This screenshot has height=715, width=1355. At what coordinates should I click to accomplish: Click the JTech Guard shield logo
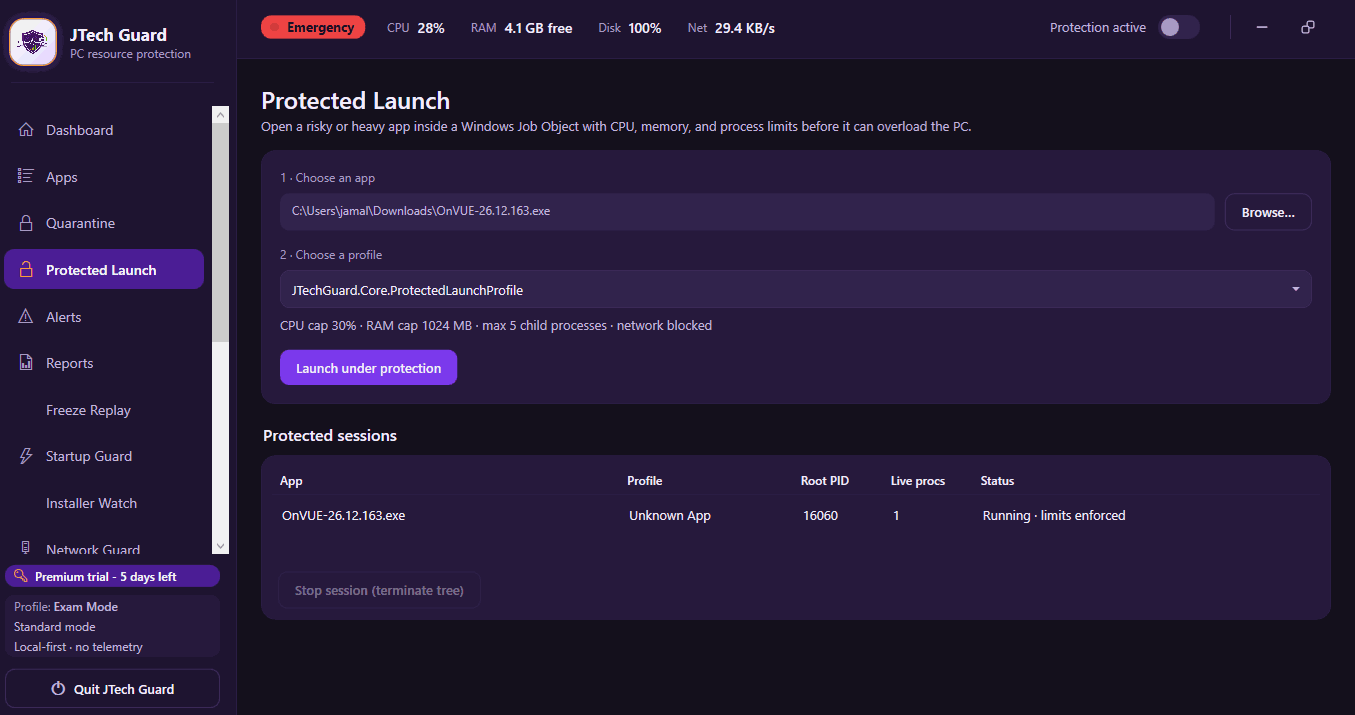[33, 43]
